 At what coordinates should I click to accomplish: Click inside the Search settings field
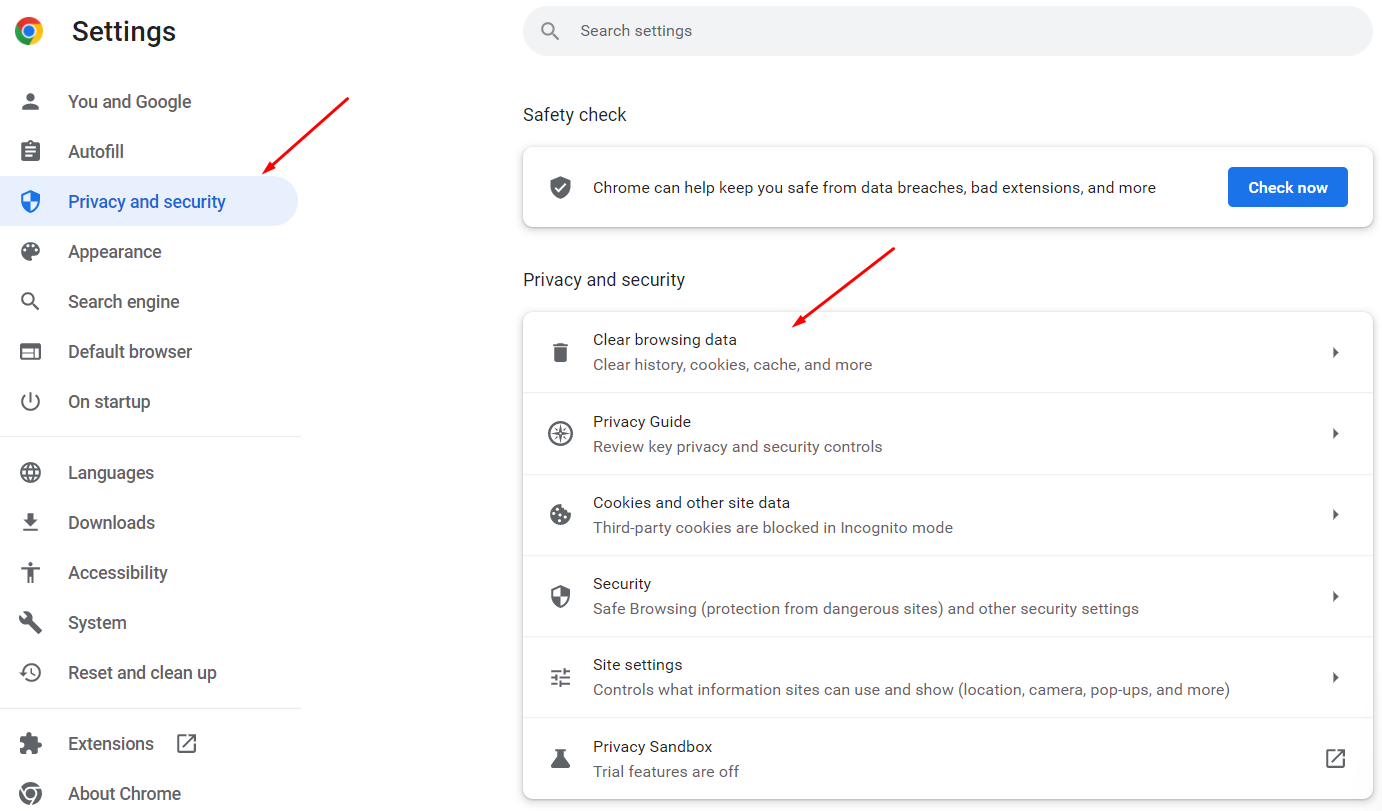[947, 31]
